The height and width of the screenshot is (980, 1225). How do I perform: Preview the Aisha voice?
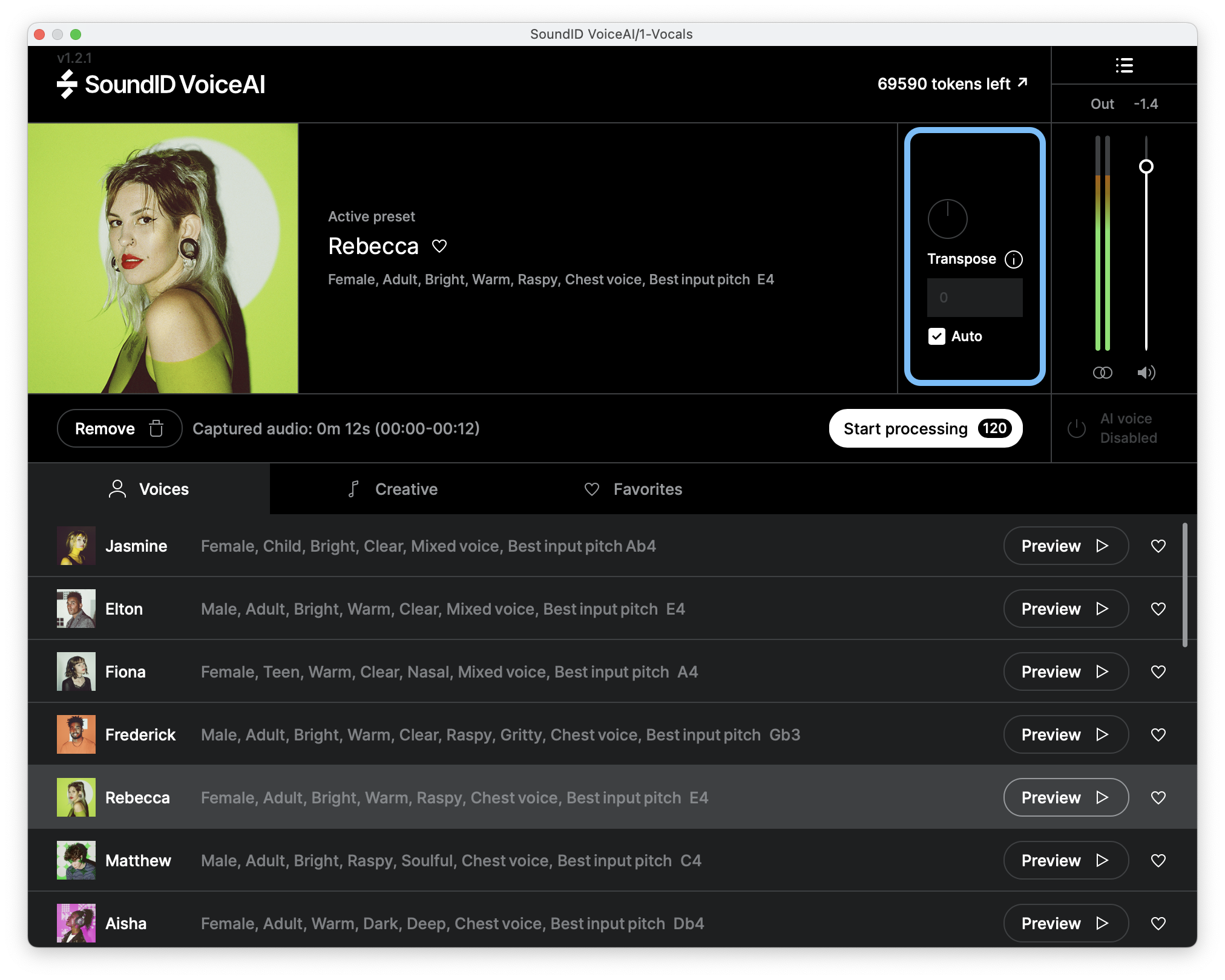pos(1065,923)
